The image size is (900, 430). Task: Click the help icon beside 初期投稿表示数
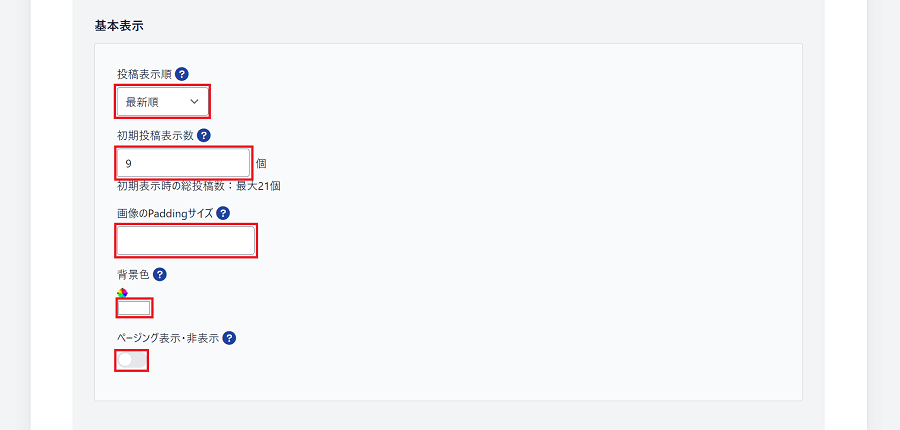(204, 135)
